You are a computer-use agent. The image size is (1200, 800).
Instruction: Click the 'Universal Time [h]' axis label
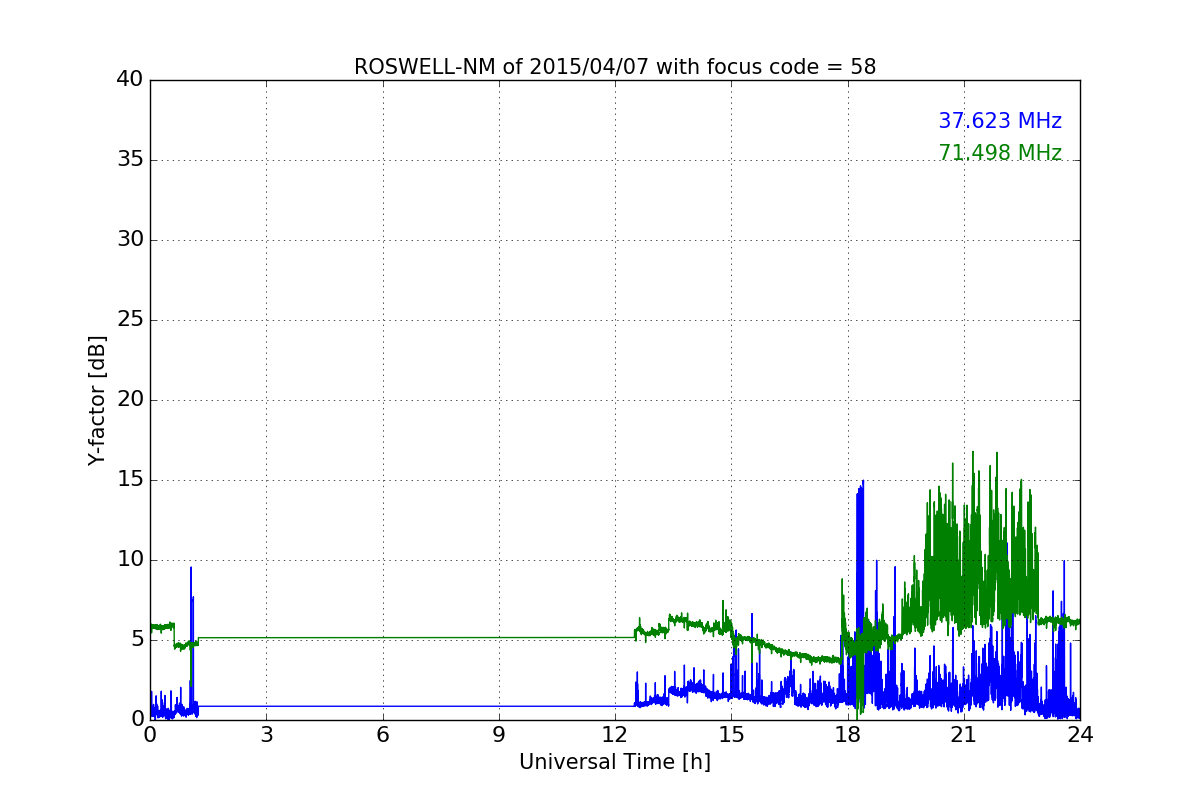point(615,762)
